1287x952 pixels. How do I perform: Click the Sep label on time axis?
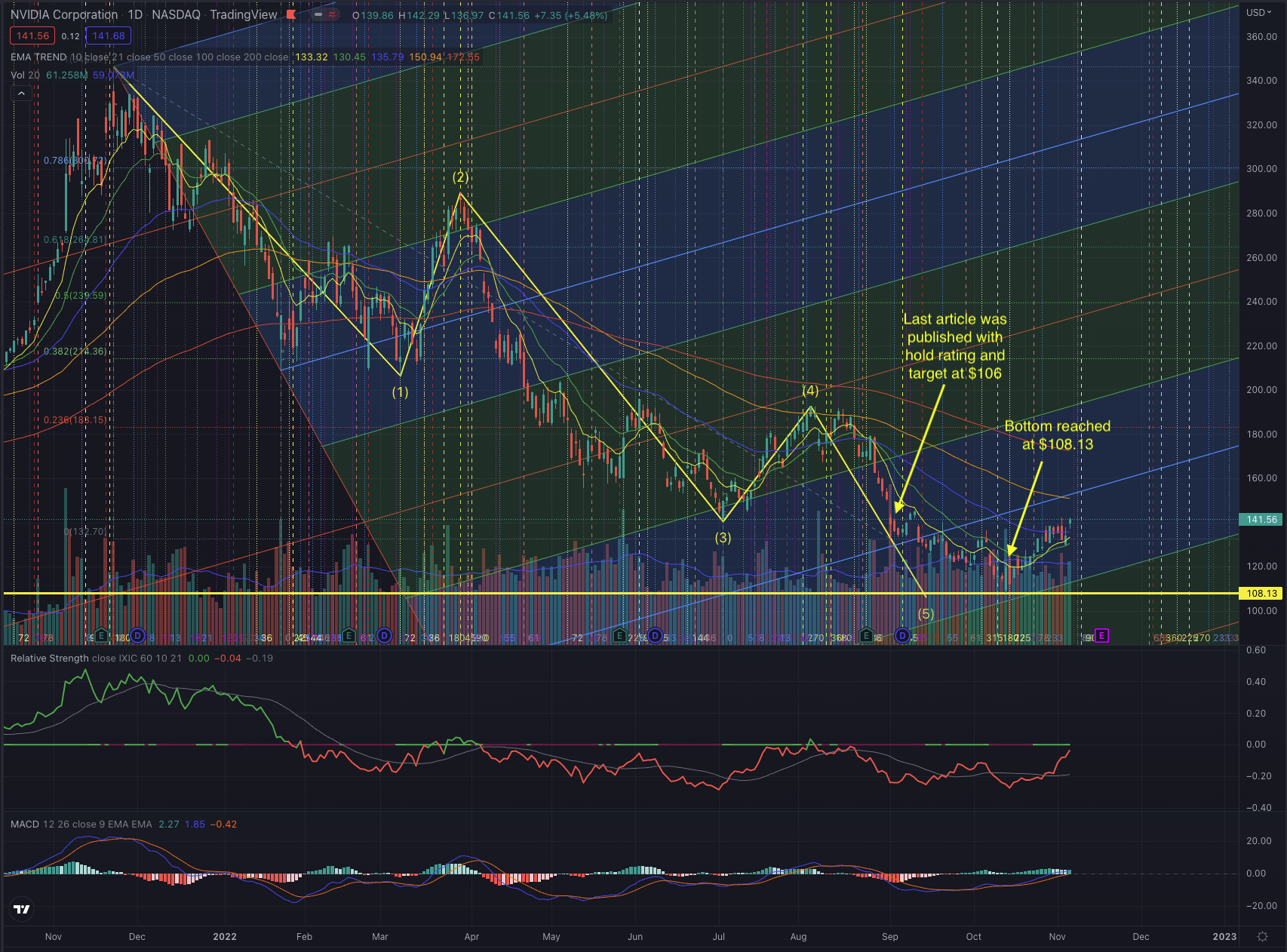click(890, 937)
